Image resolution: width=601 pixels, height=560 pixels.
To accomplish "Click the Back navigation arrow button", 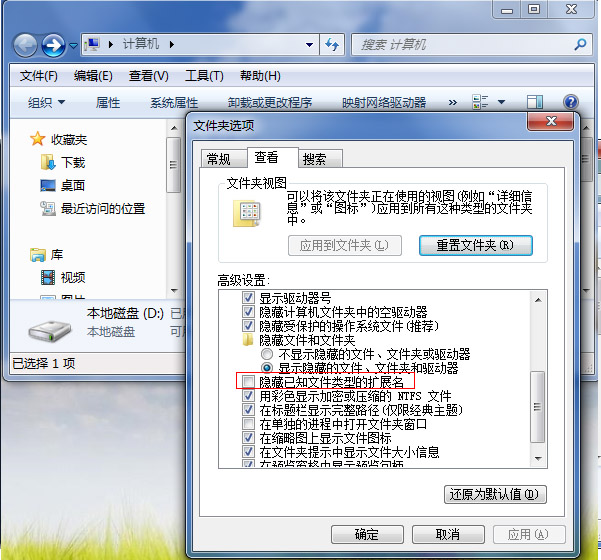I will coord(25,45).
